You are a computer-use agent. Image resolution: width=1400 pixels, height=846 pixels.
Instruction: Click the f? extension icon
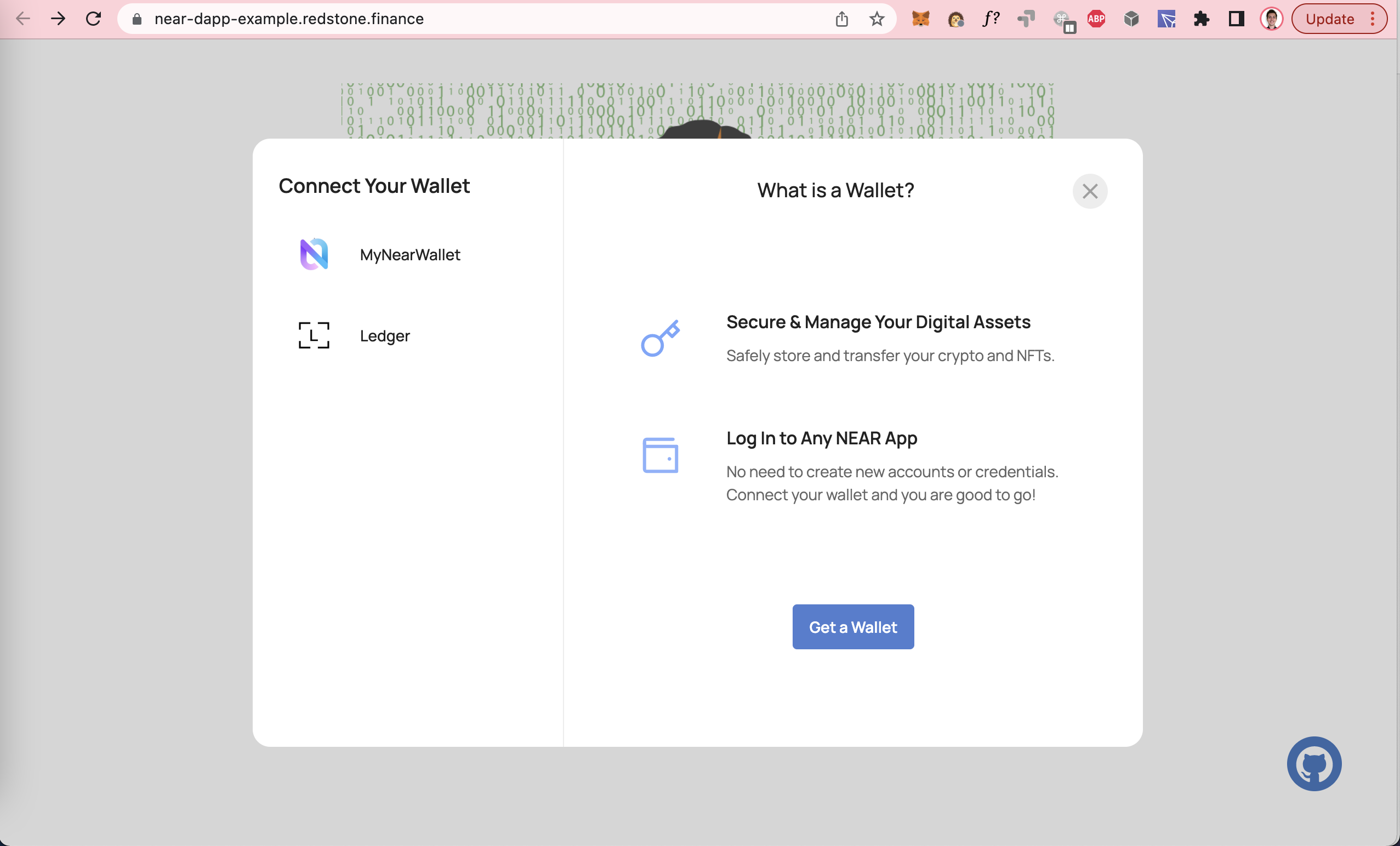(x=991, y=19)
